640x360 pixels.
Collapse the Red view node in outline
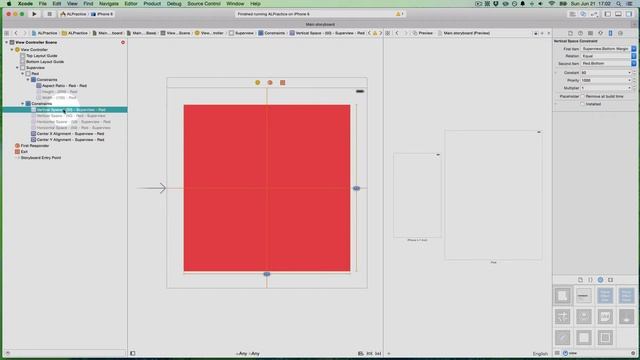pyautogui.click(x=23, y=74)
